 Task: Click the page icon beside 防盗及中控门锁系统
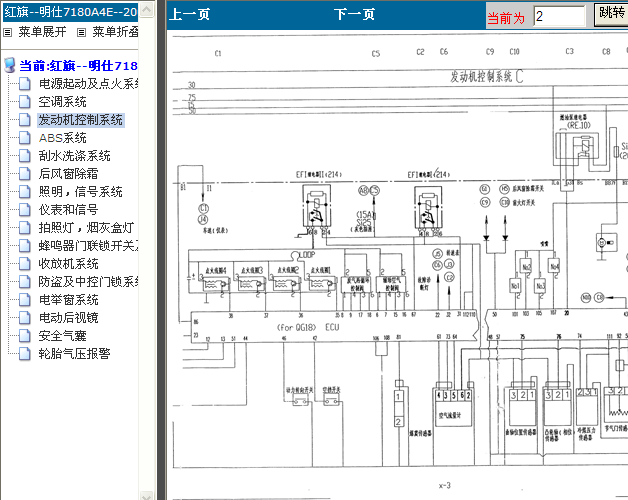(x=25, y=282)
